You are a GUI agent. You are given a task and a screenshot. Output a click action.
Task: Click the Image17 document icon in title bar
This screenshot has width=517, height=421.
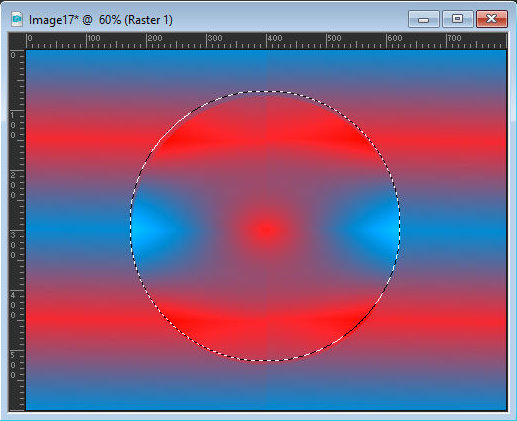(x=17, y=19)
